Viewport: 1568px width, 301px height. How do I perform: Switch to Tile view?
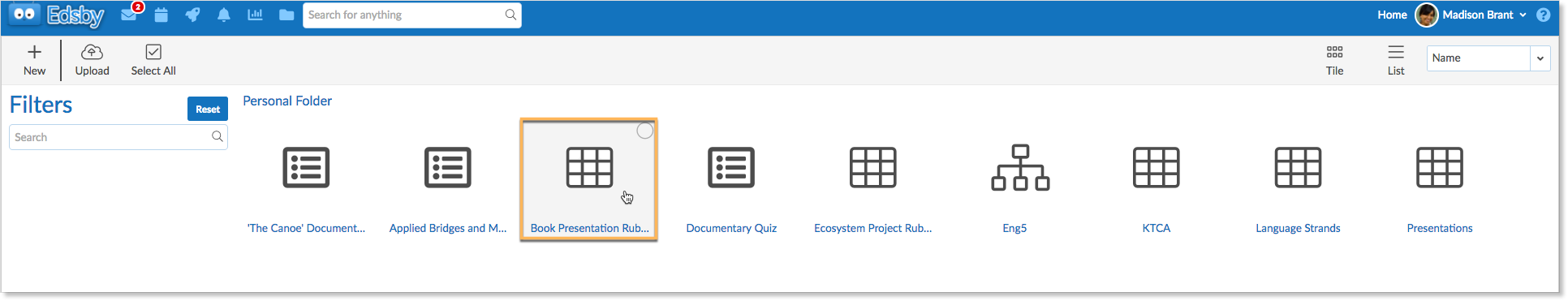point(1335,60)
